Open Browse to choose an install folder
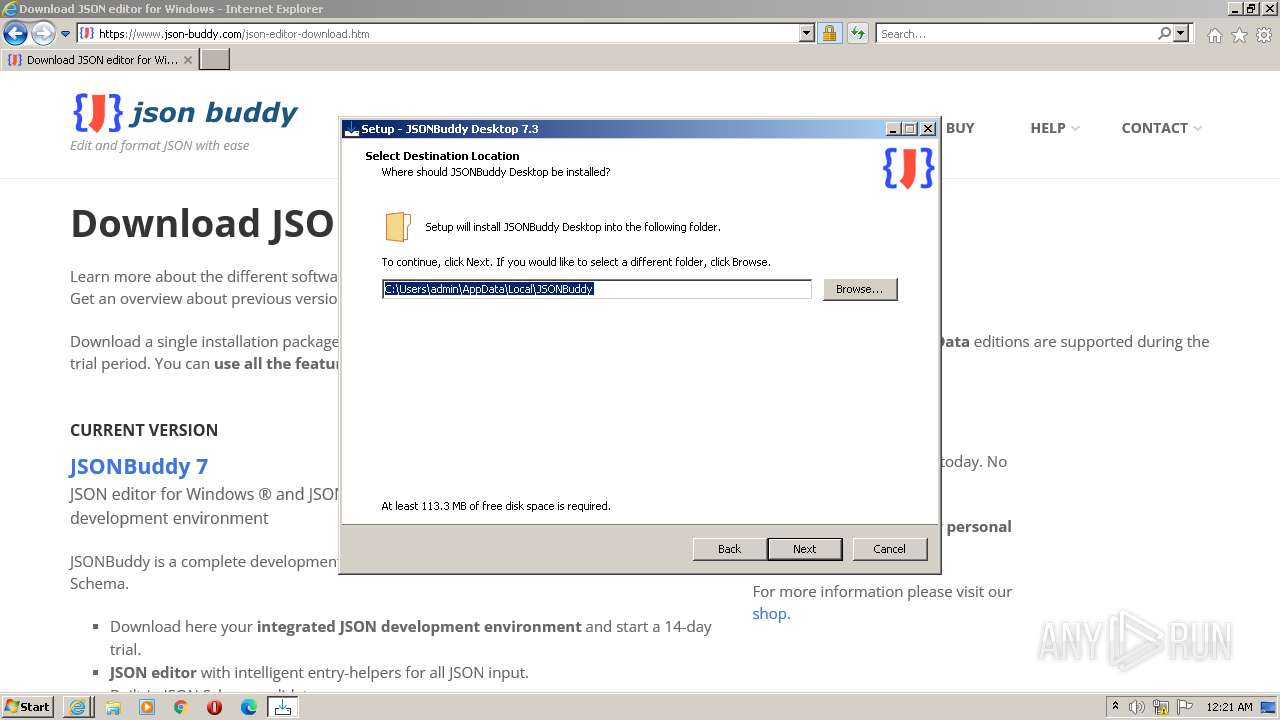Screen dimensions: 1280x720 (x=859, y=289)
